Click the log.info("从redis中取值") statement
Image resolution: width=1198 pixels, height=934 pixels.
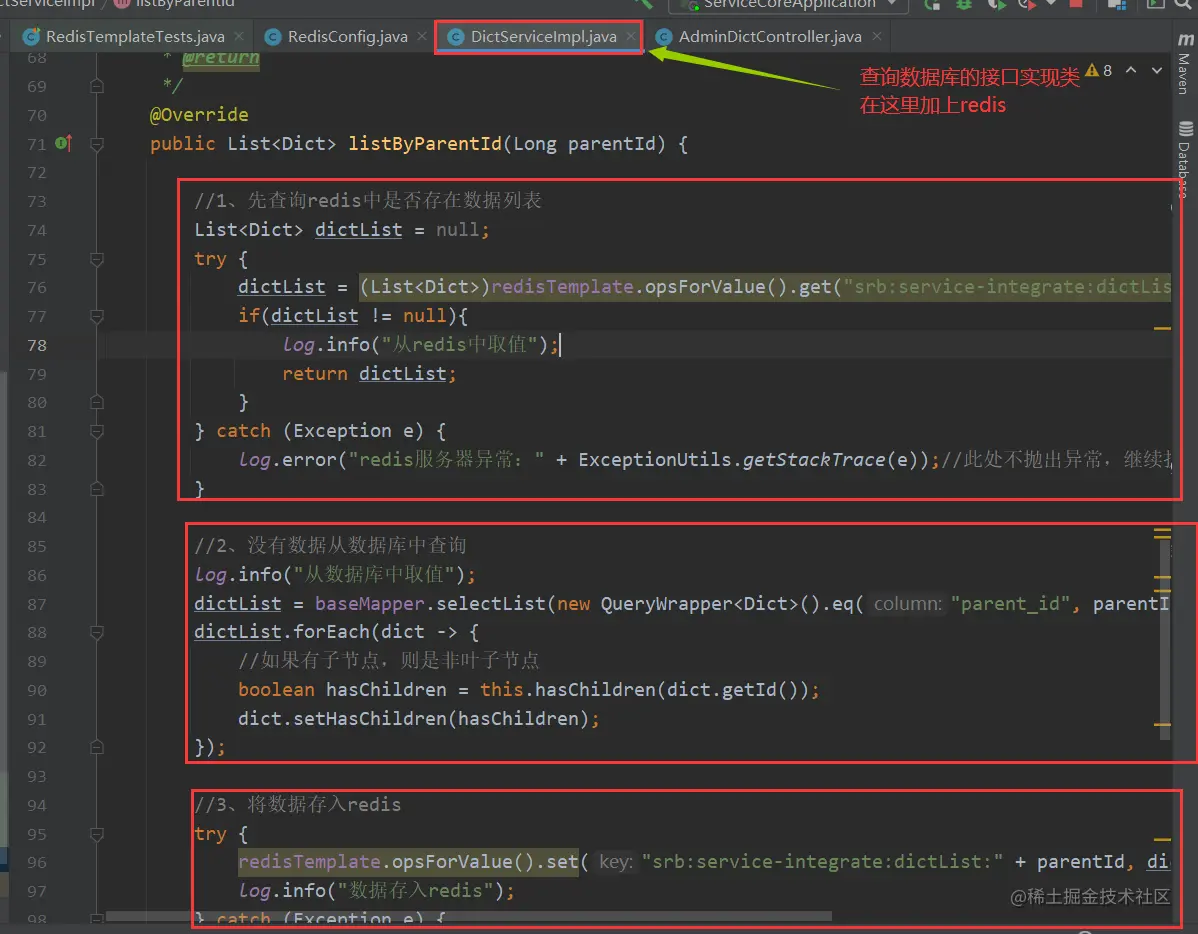pos(420,345)
